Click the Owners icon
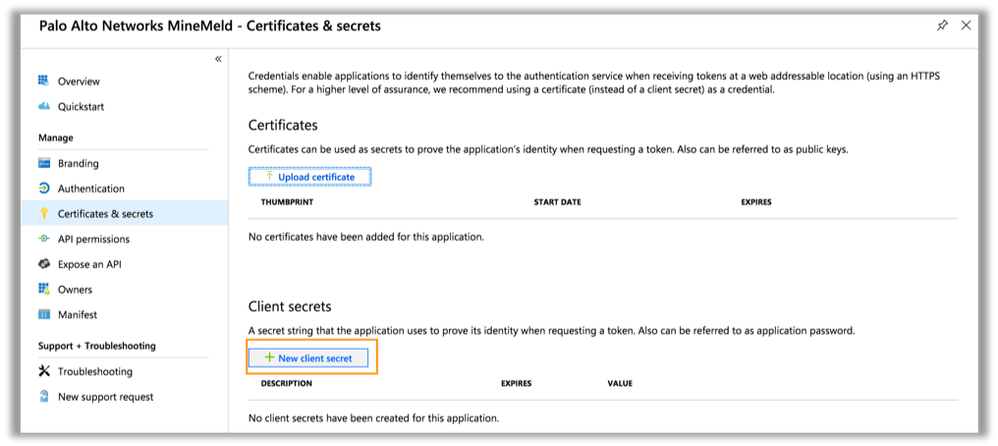Image resolution: width=998 pixels, height=446 pixels. pos(44,289)
